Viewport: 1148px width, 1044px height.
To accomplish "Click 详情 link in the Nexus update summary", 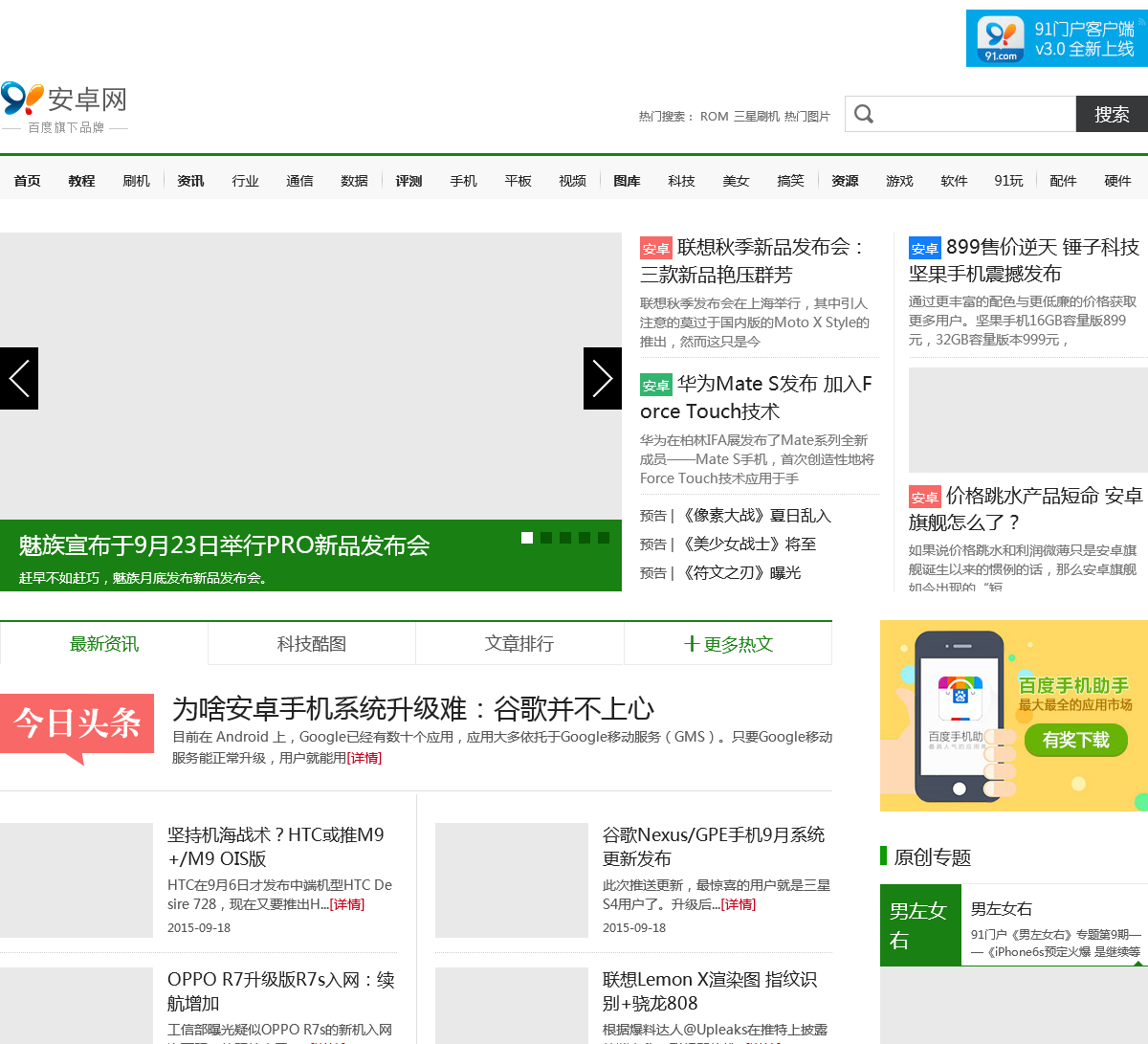I will [739, 904].
